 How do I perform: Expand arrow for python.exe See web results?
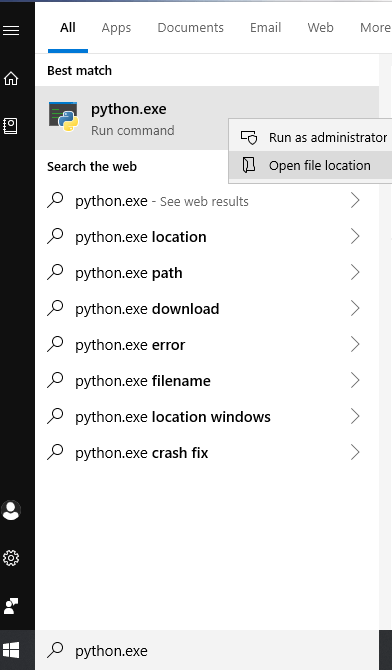[x=355, y=200]
